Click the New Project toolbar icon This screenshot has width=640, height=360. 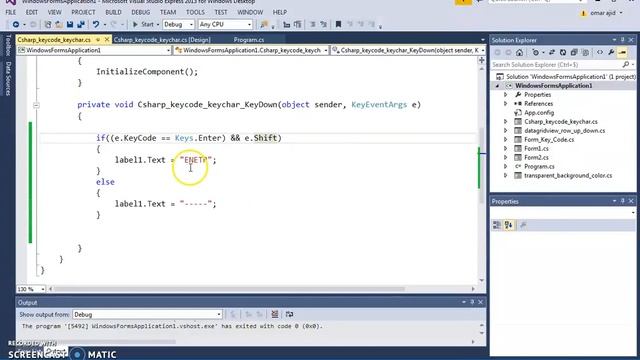click(48, 24)
